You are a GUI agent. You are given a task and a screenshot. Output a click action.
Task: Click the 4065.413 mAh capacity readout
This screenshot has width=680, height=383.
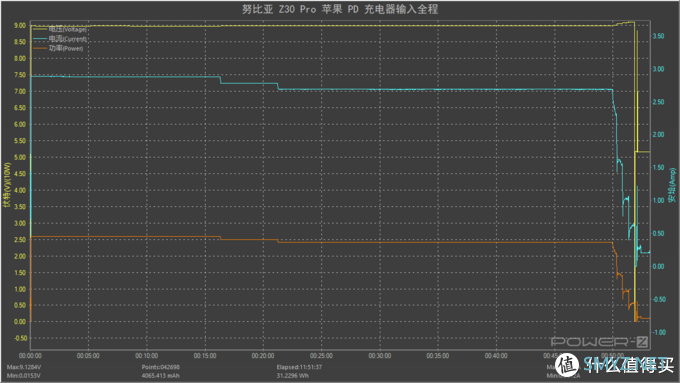[x=160, y=376]
